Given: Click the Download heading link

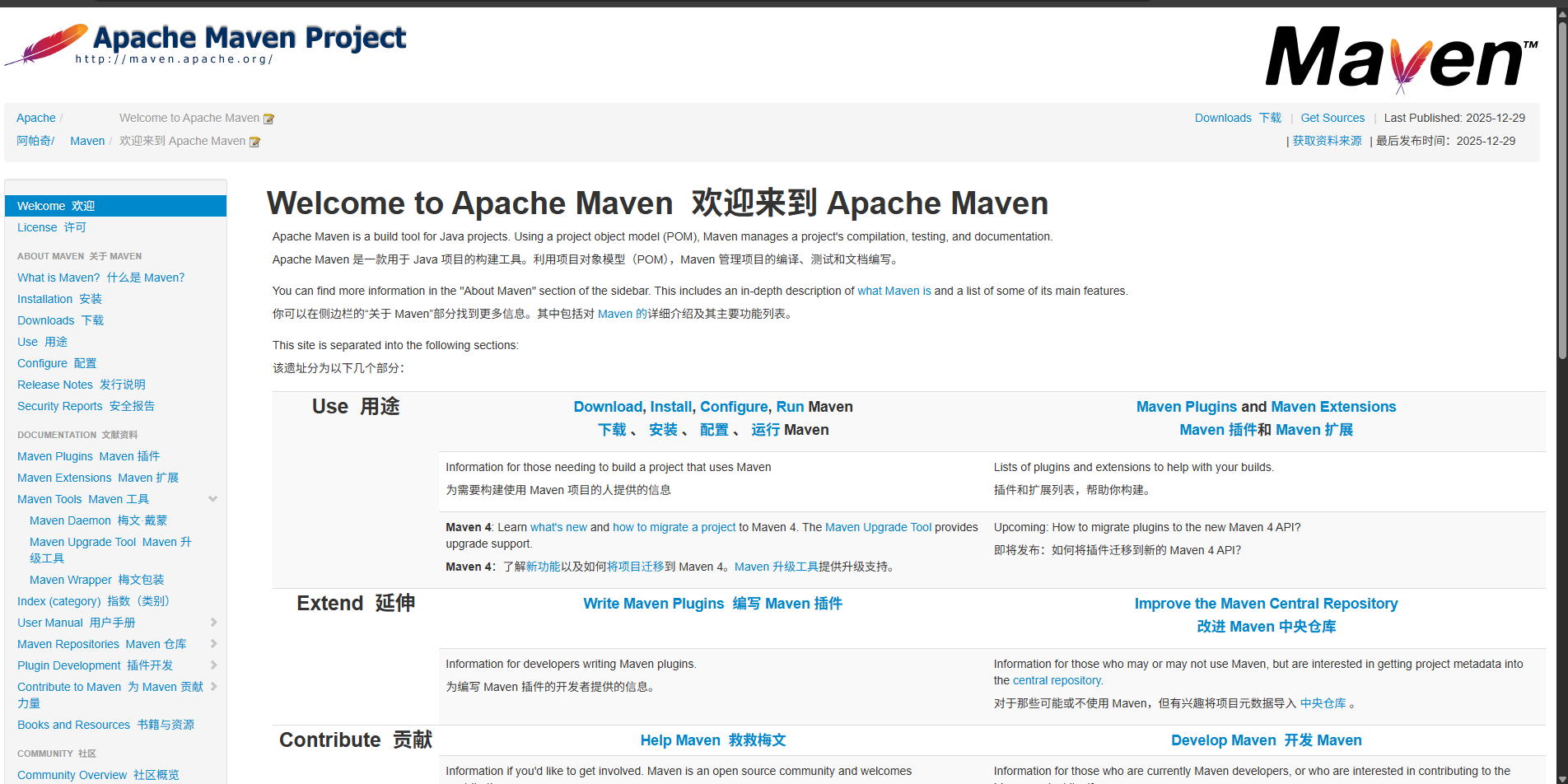Looking at the screenshot, I should tap(608, 407).
